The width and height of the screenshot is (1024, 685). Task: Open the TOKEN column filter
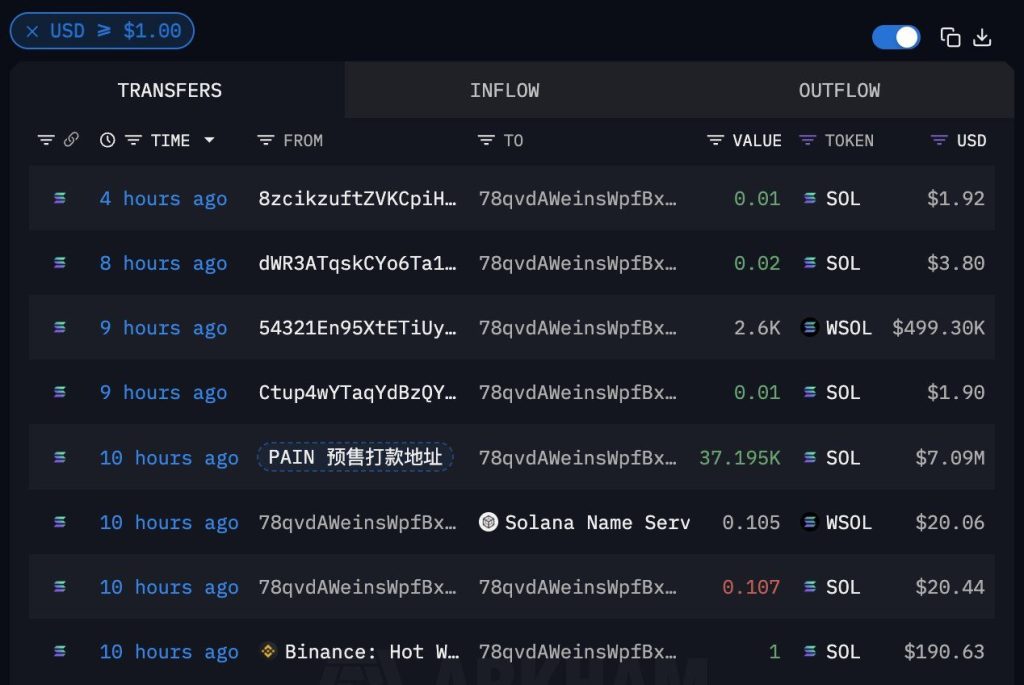pos(806,140)
